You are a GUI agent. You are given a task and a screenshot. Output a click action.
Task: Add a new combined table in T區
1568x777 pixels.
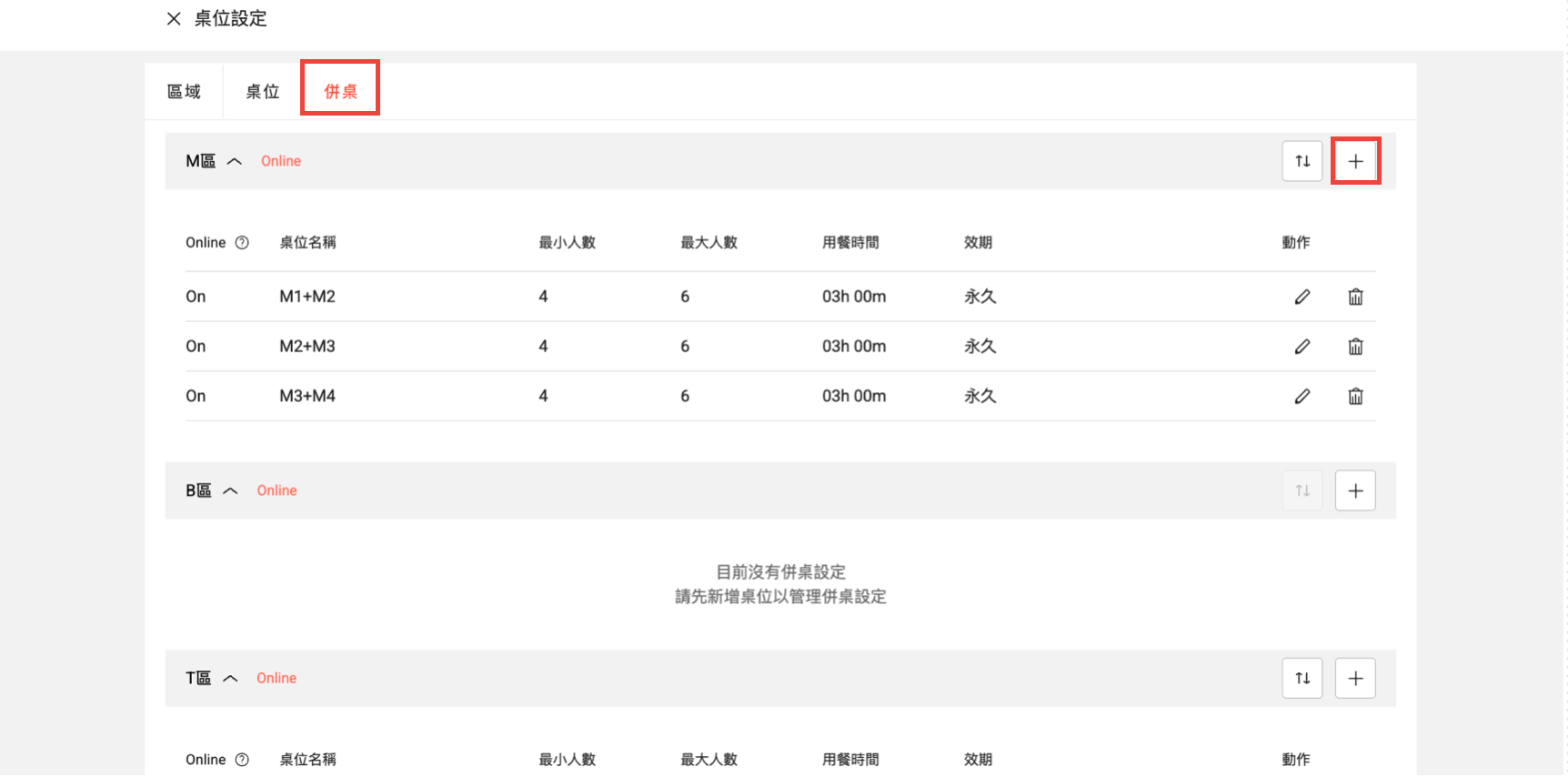click(1355, 679)
